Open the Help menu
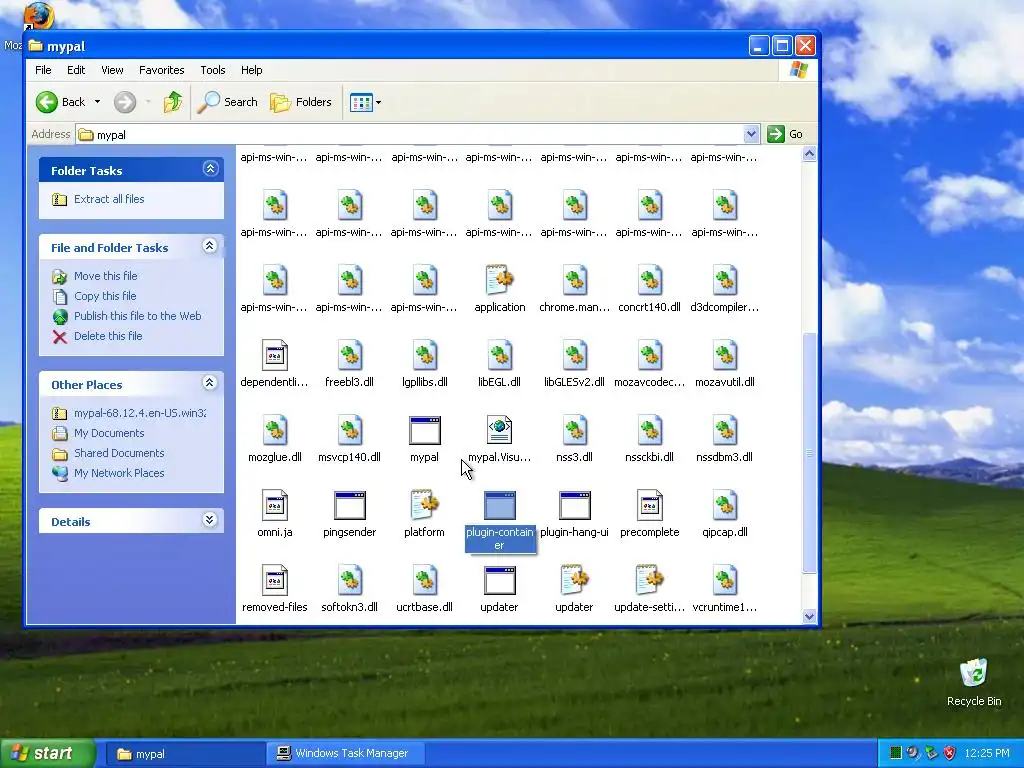The width and height of the screenshot is (1024, 768). (x=251, y=70)
